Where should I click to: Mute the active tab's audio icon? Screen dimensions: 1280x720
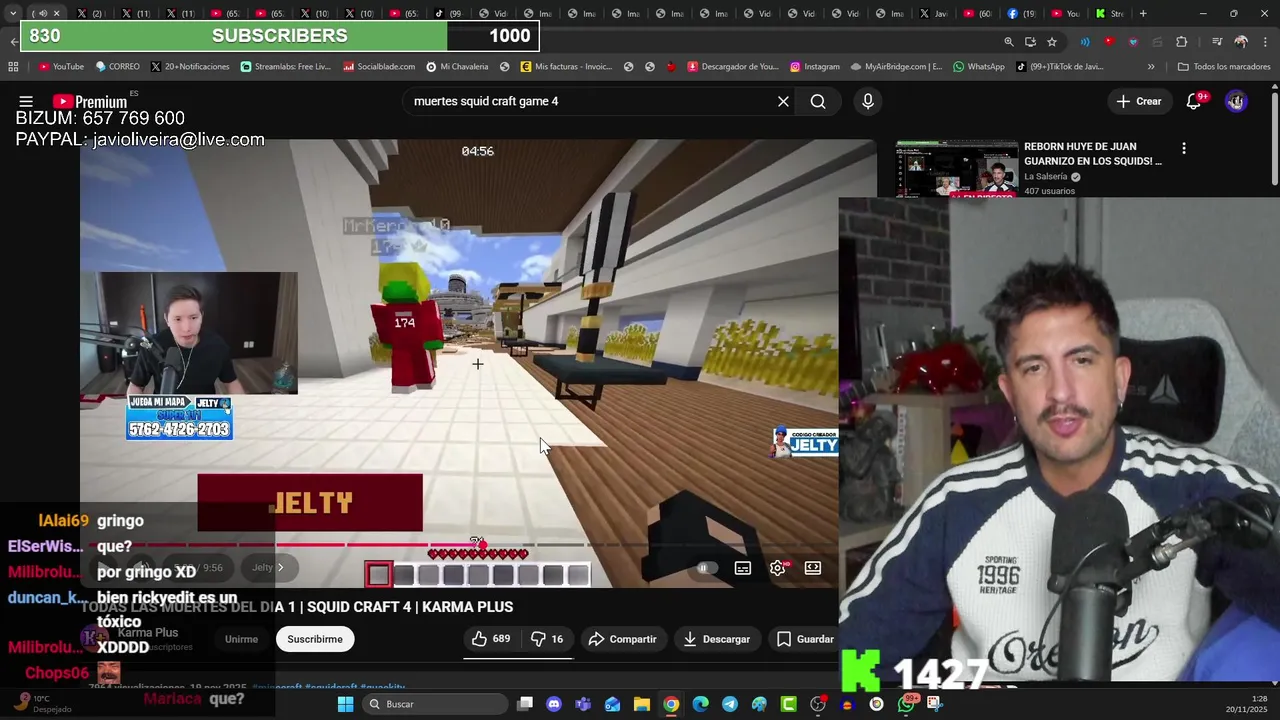tap(42, 13)
